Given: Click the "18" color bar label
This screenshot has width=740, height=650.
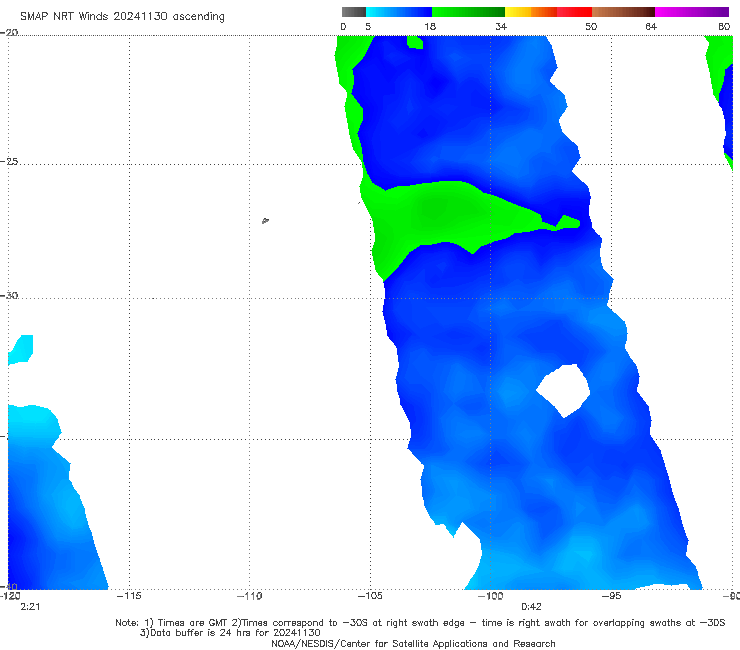Looking at the screenshot, I should coord(430,27).
